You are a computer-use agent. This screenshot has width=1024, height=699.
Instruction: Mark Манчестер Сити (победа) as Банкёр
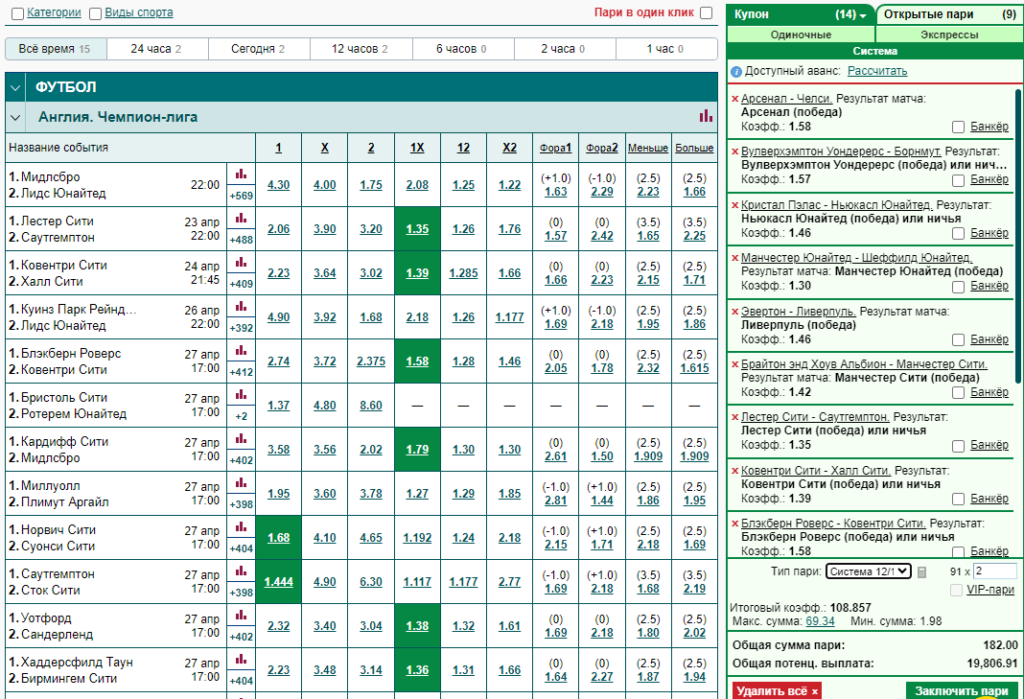click(958, 393)
